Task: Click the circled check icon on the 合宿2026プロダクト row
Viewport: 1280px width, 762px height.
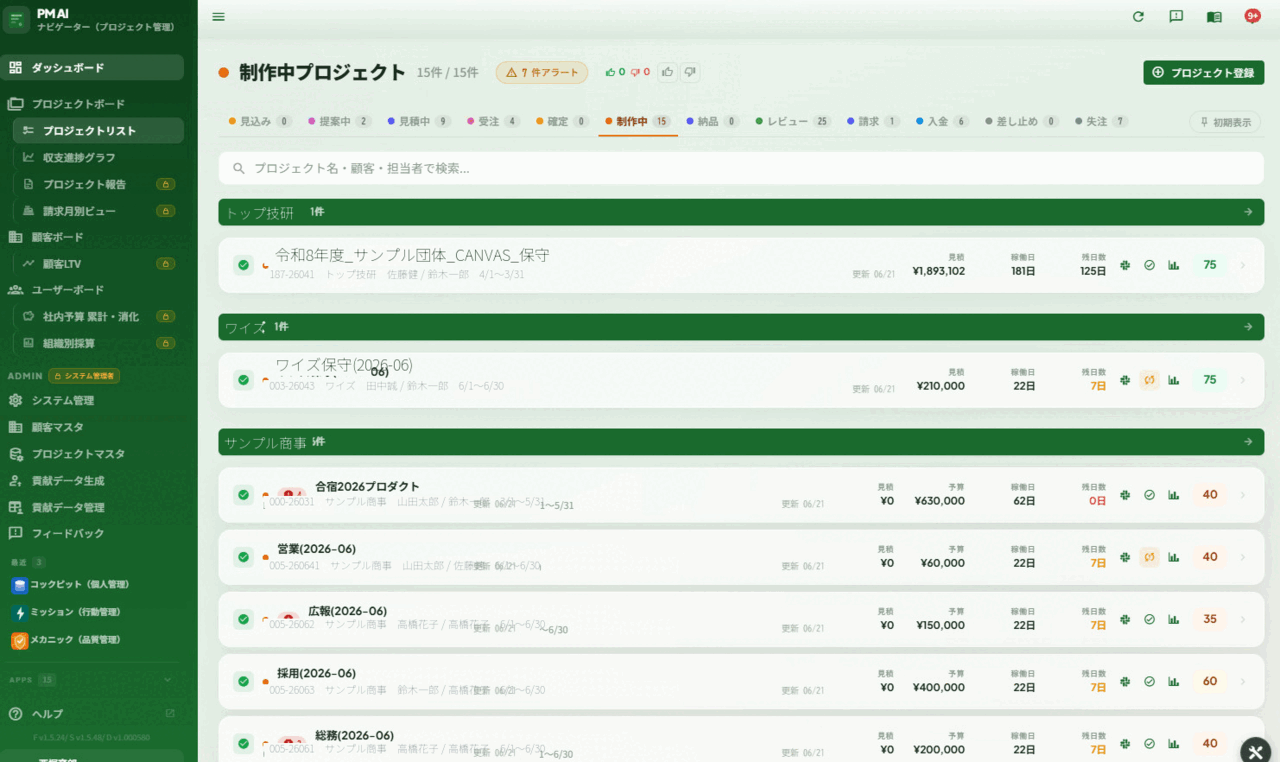Action: point(1149,495)
